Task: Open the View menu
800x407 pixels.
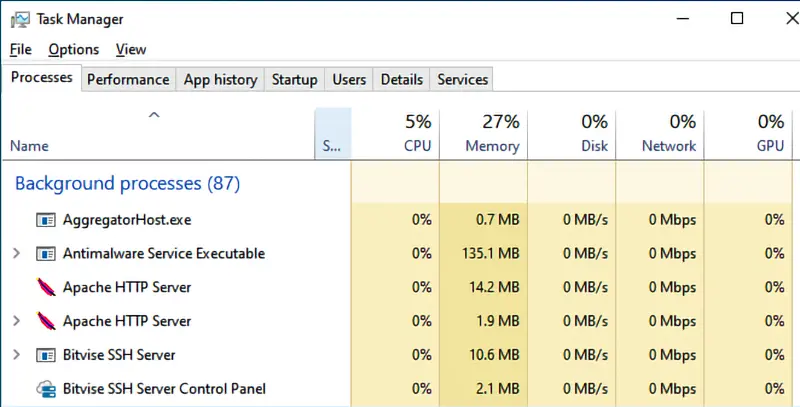Action: [131, 49]
